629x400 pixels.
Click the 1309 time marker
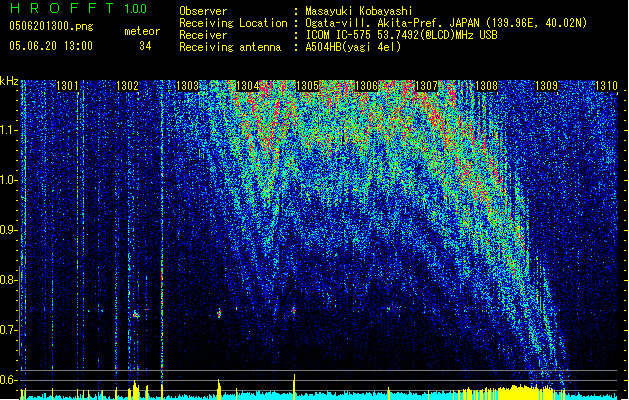tap(546, 86)
